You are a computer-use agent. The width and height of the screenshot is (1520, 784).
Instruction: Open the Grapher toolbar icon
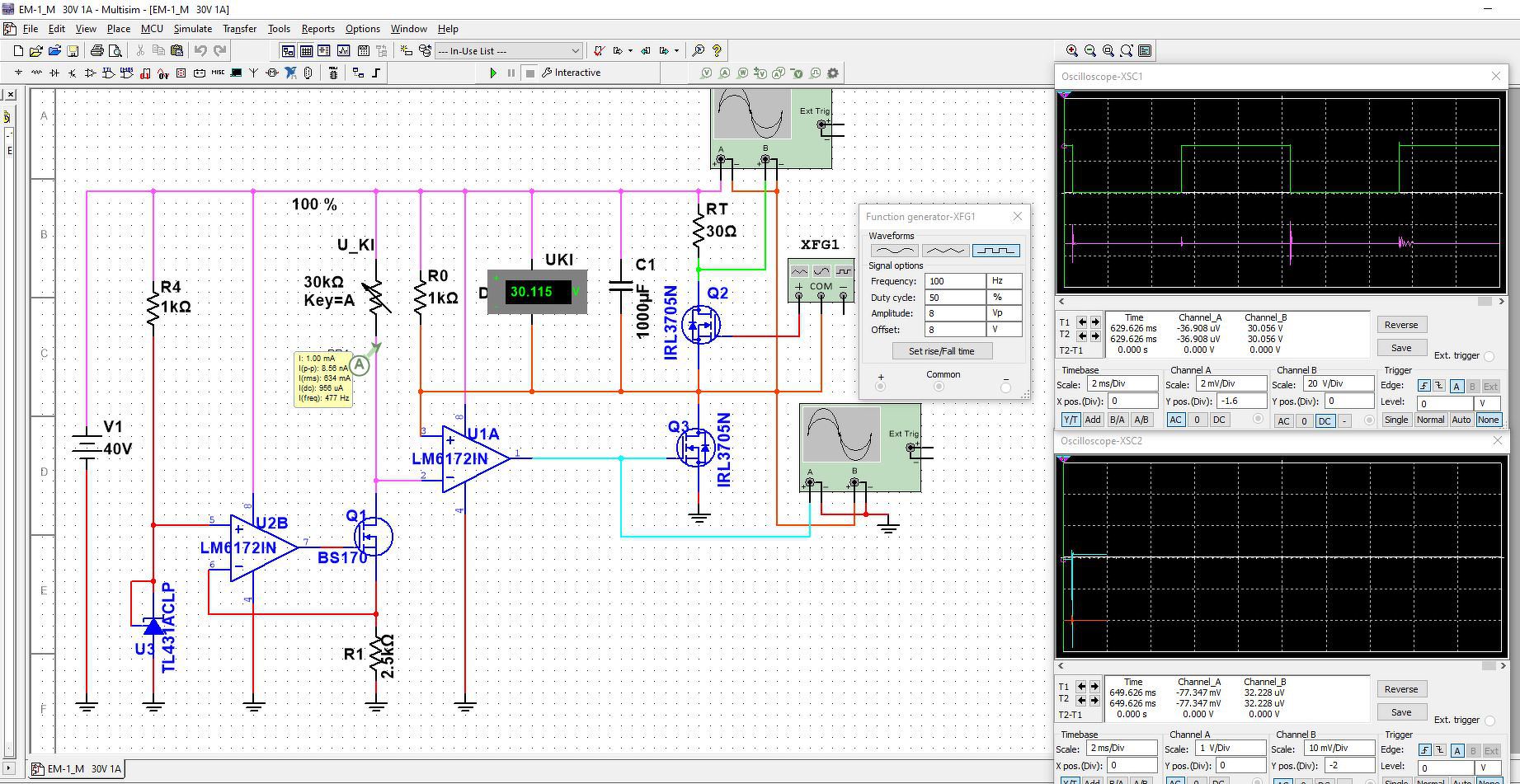click(x=343, y=51)
